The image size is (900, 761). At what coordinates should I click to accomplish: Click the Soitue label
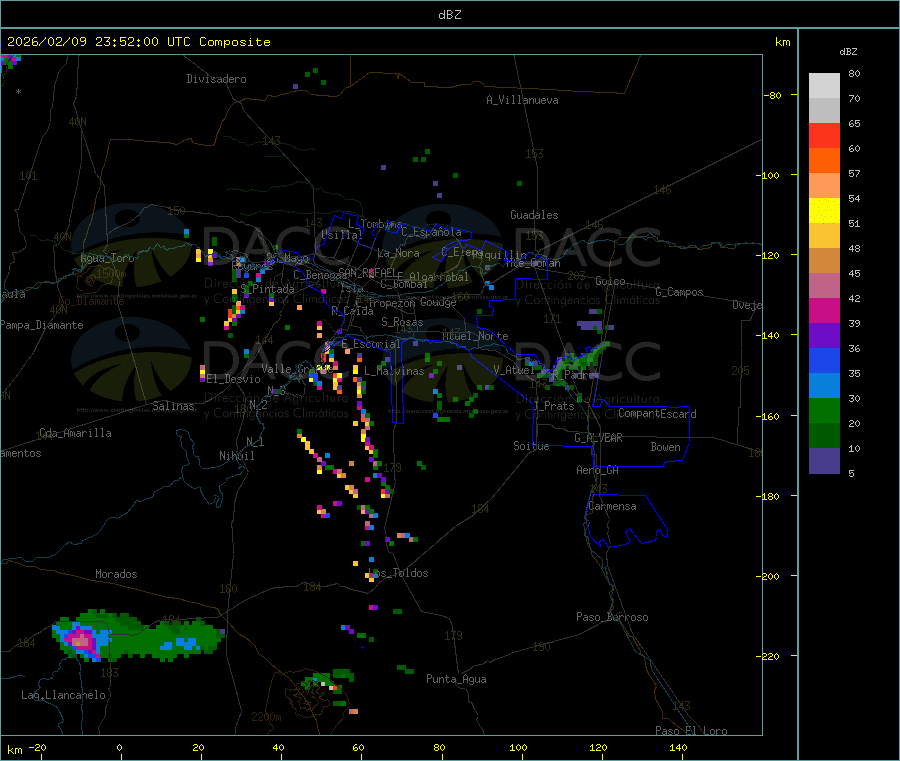[531, 446]
